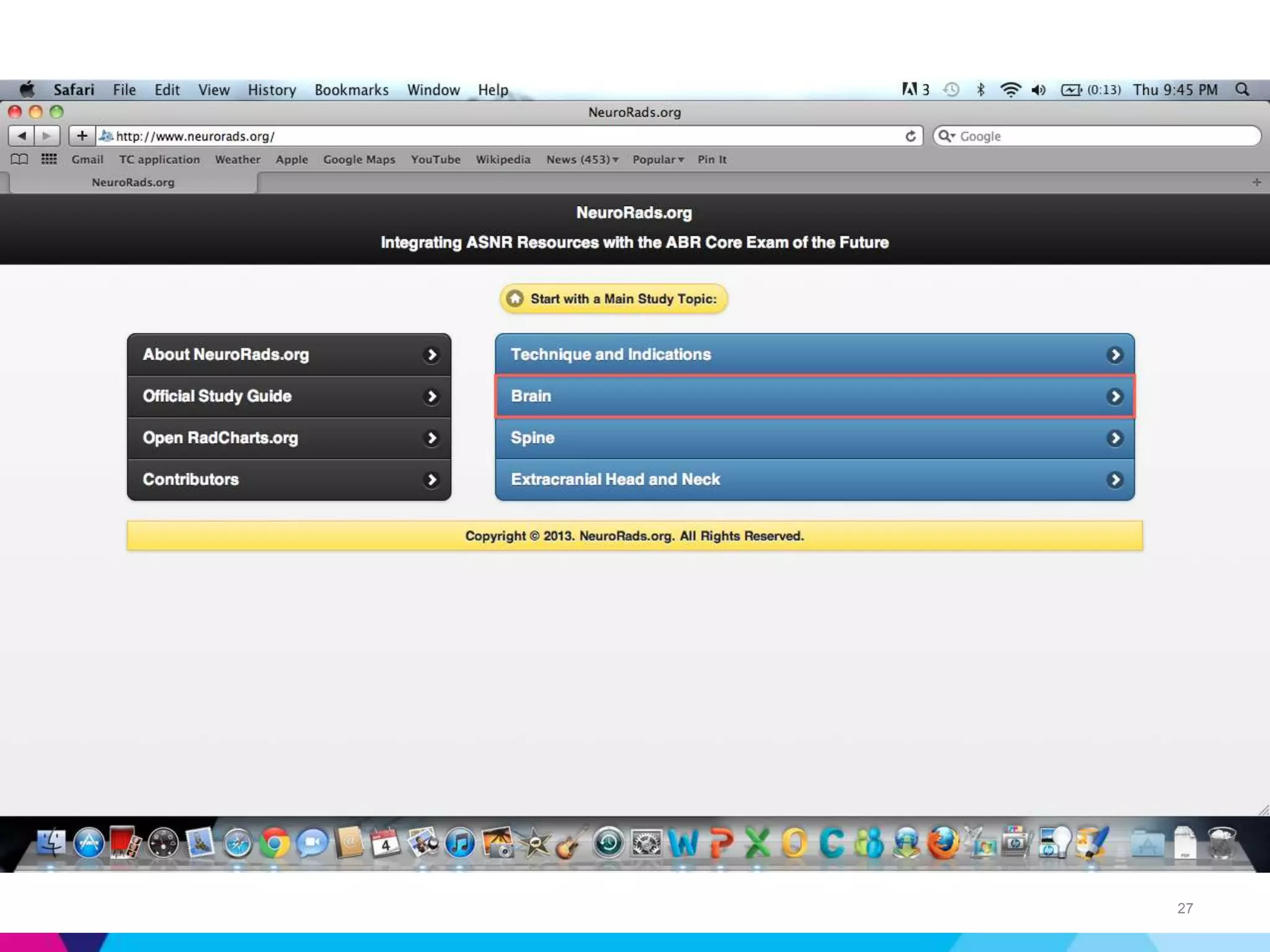This screenshot has width=1270, height=952.
Task: Open the Bookmarks menu
Action: tap(351, 90)
